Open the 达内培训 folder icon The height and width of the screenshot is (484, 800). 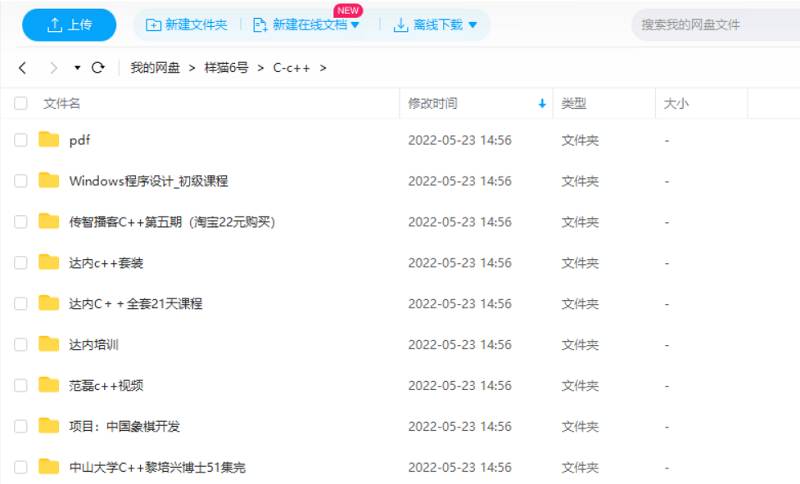(49, 344)
